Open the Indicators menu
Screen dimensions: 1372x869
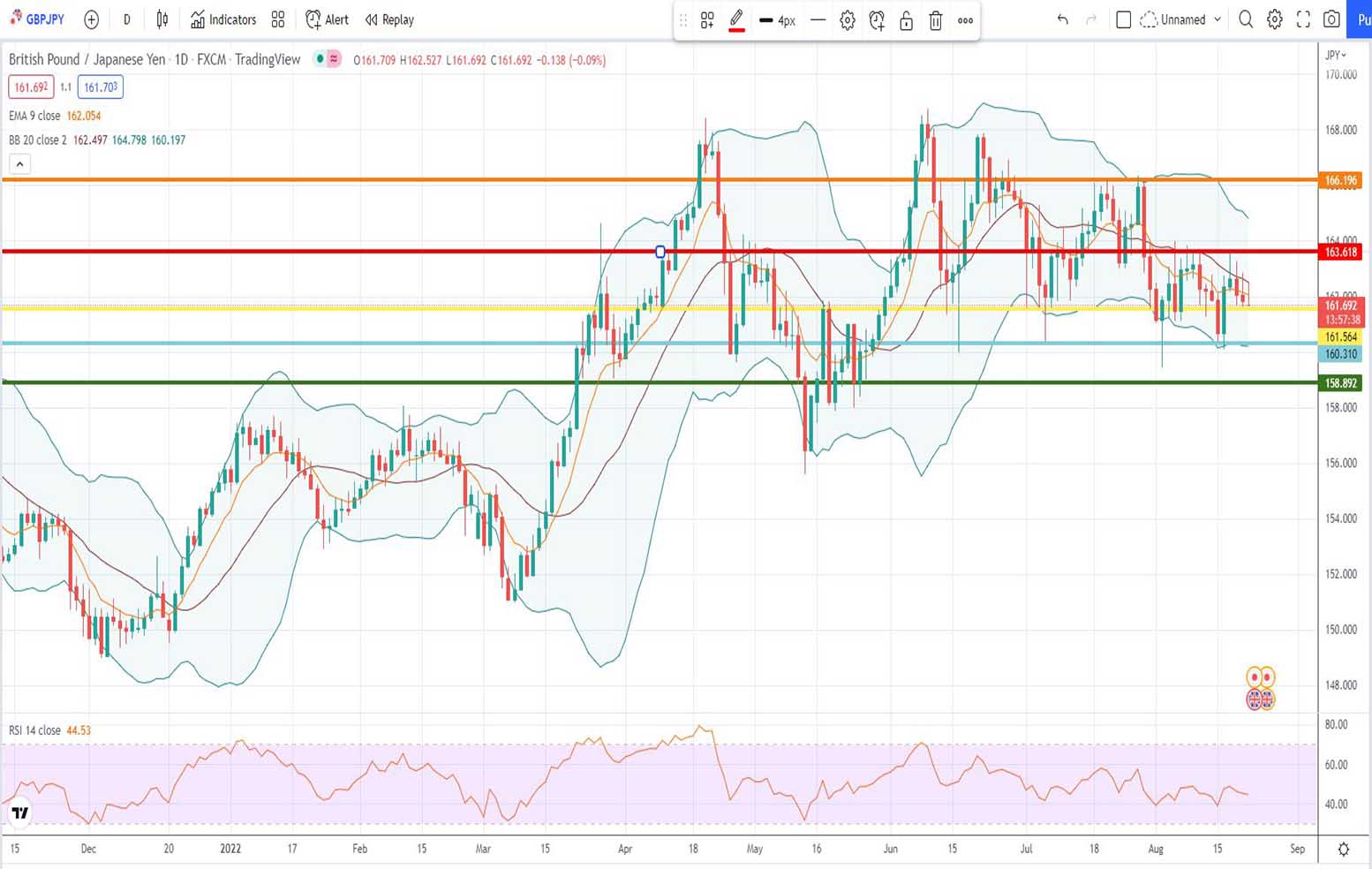[x=223, y=19]
